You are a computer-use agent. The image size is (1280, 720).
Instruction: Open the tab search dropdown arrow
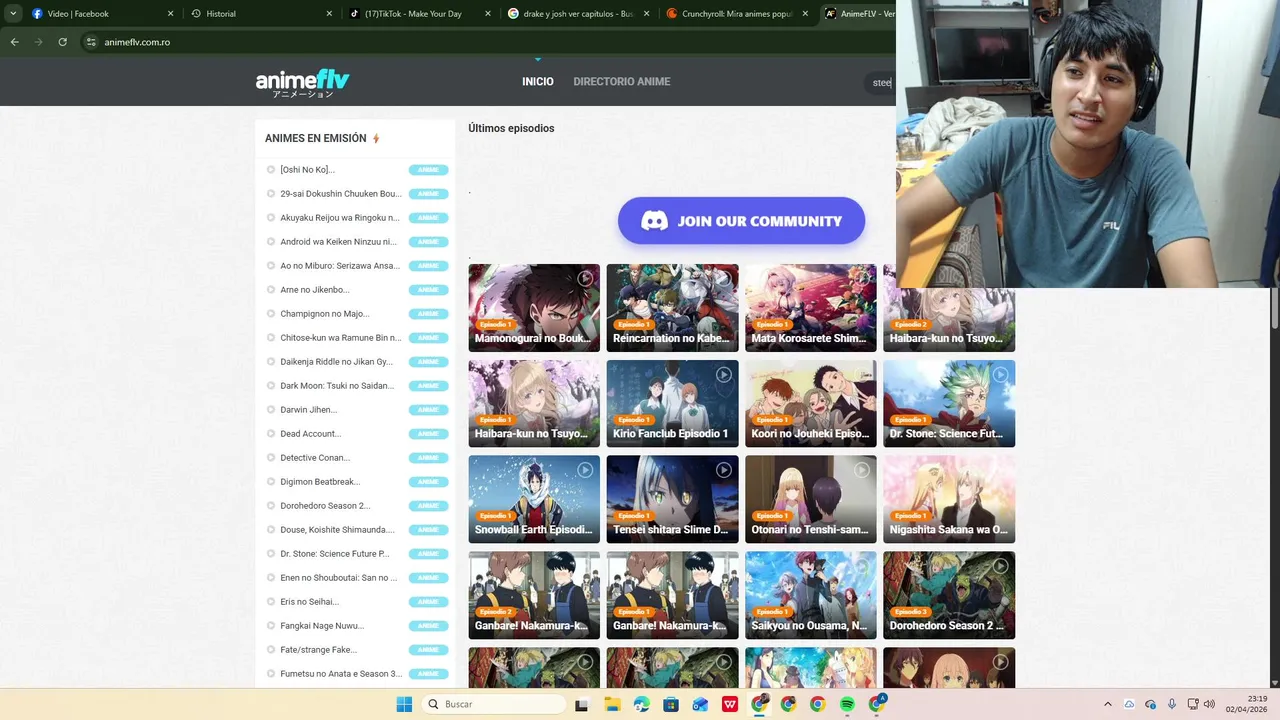(13, 14)
